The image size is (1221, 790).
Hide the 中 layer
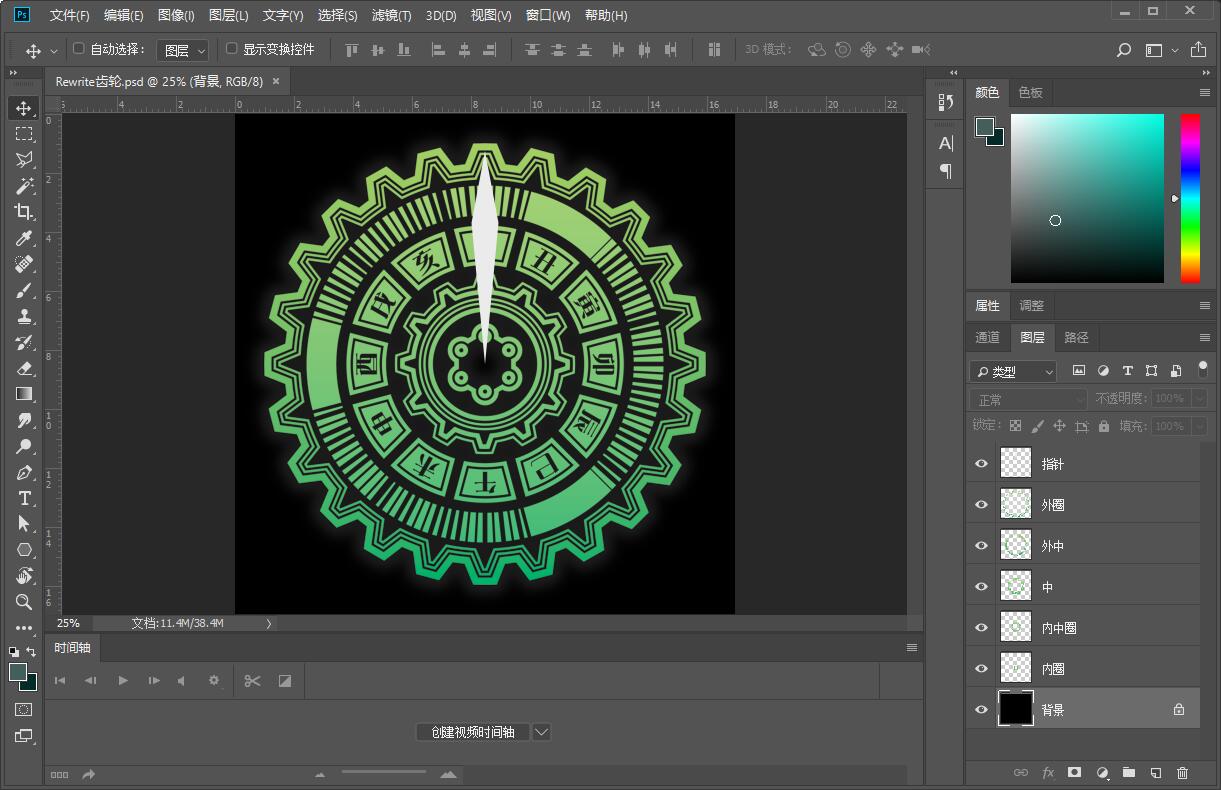[981, 587]
